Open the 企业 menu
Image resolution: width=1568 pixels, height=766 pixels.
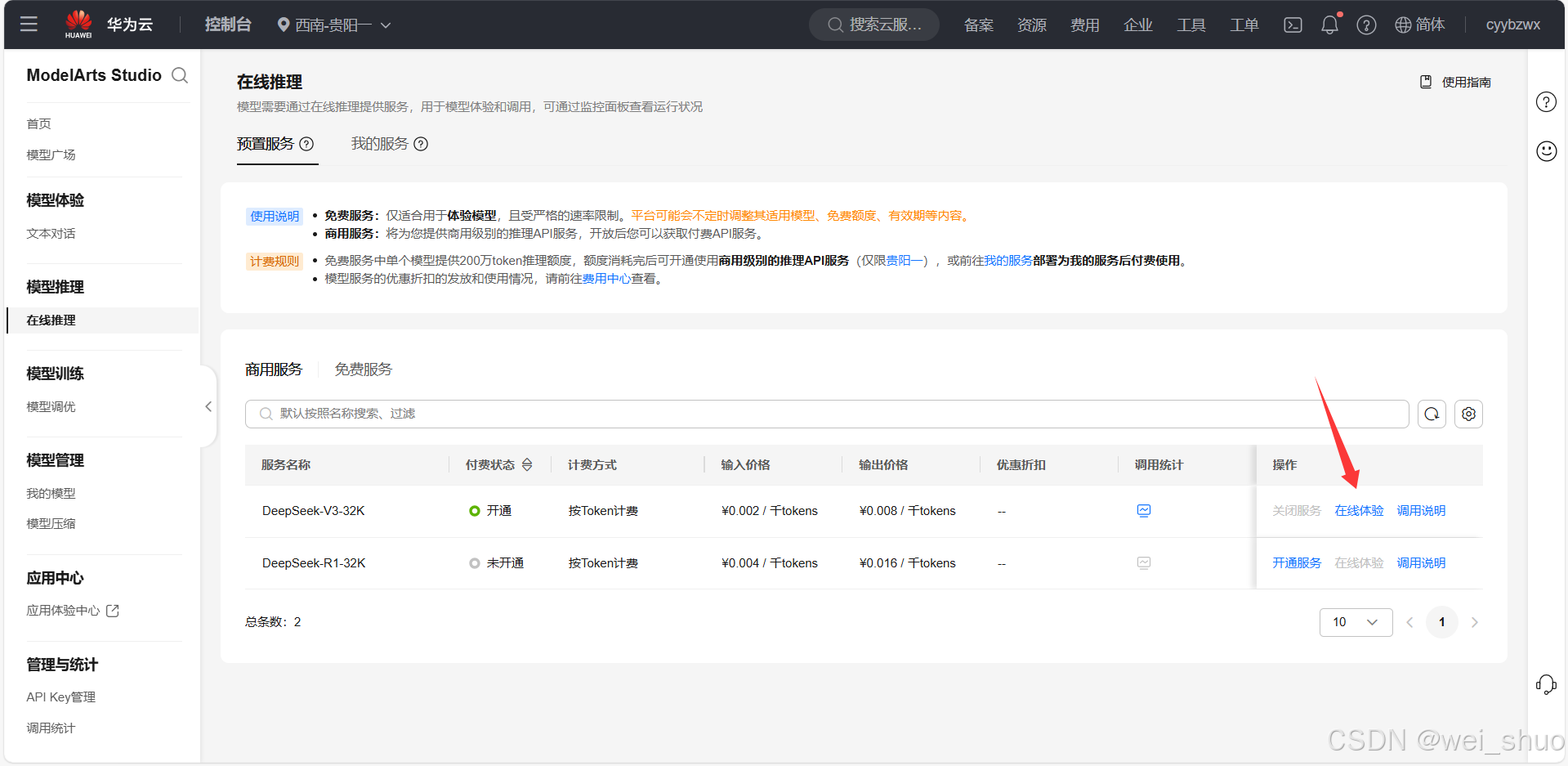click(1138, 25)
